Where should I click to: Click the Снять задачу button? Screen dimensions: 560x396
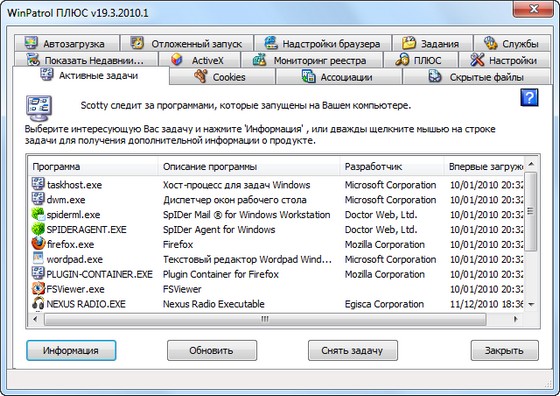(352, 350)
